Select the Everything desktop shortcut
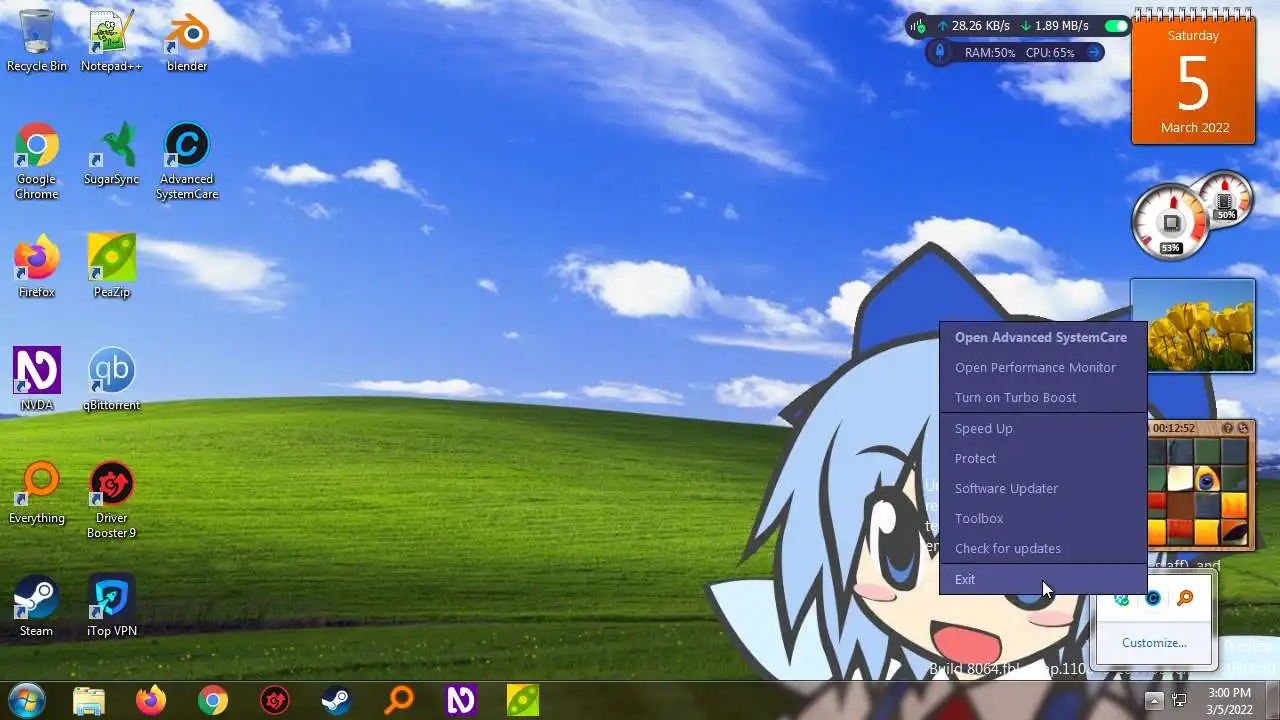This screenshot has height=720, width=1280. click(37, 493)
